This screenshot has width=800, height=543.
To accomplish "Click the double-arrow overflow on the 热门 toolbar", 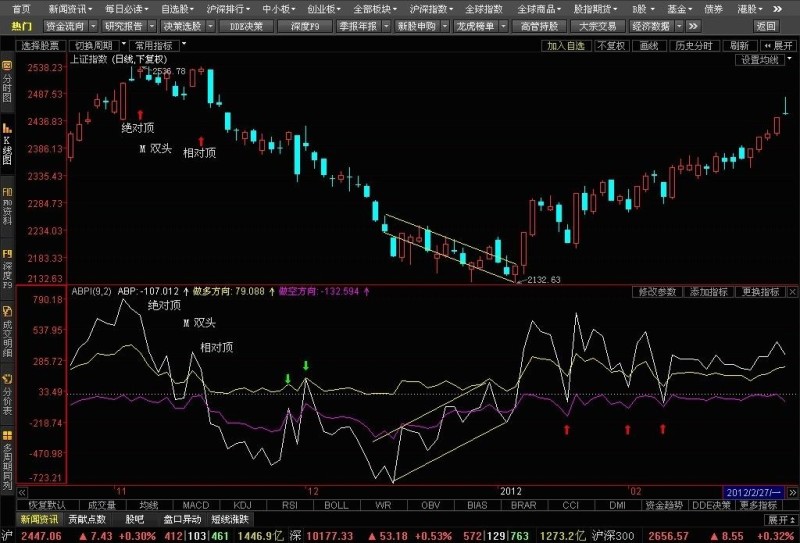I will [x=693, y=26].
